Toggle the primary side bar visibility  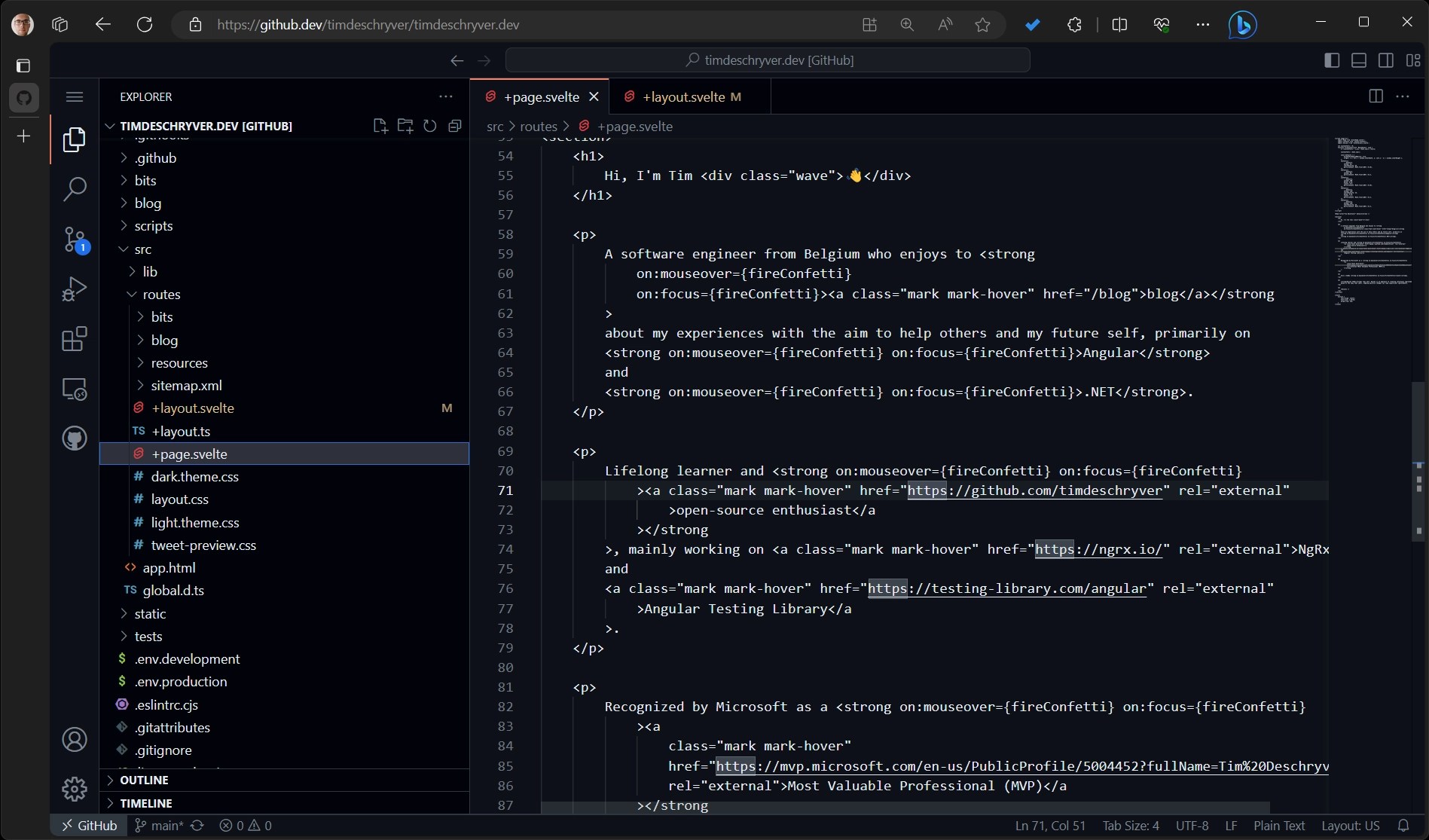pos(1332,60)
